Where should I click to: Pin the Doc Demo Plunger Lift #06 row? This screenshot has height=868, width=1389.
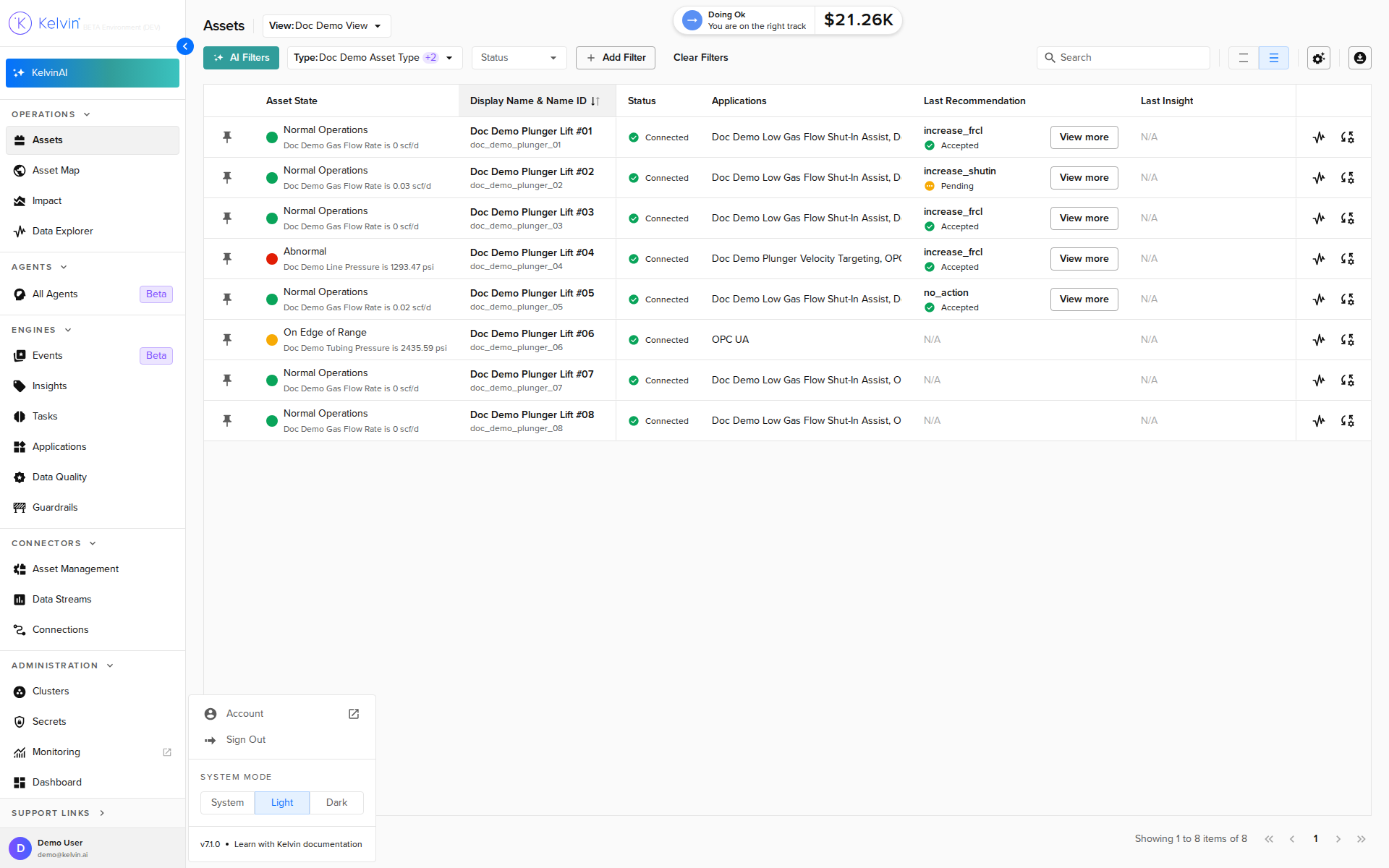point(227,339)
